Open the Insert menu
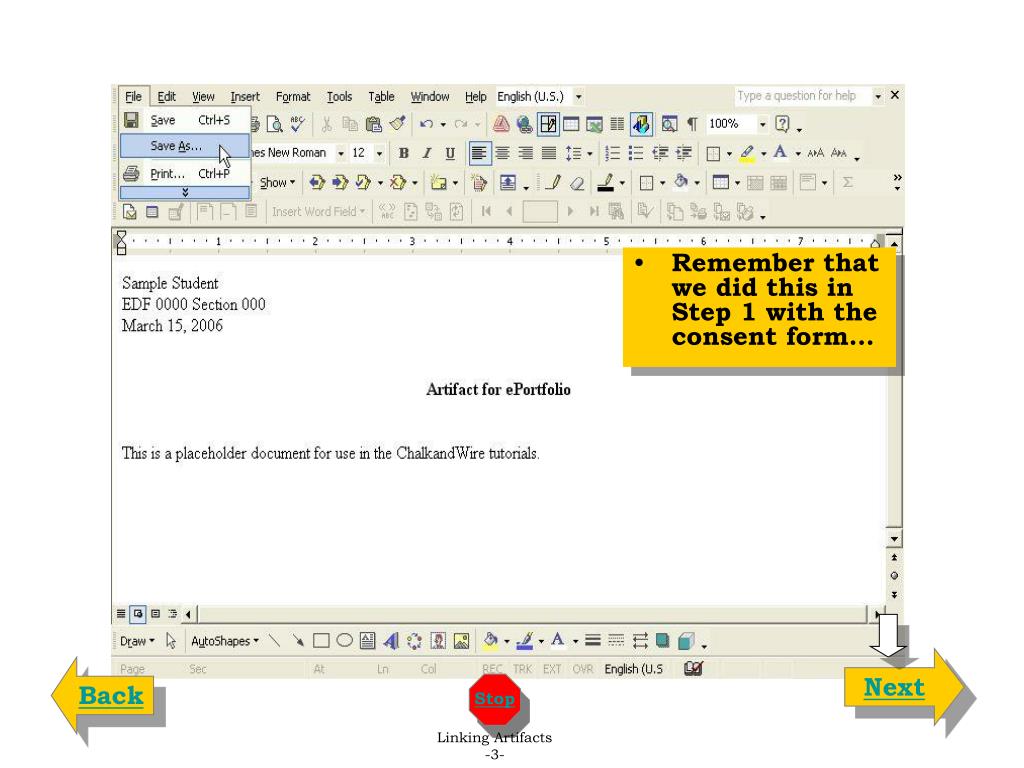 coord(245,97)
